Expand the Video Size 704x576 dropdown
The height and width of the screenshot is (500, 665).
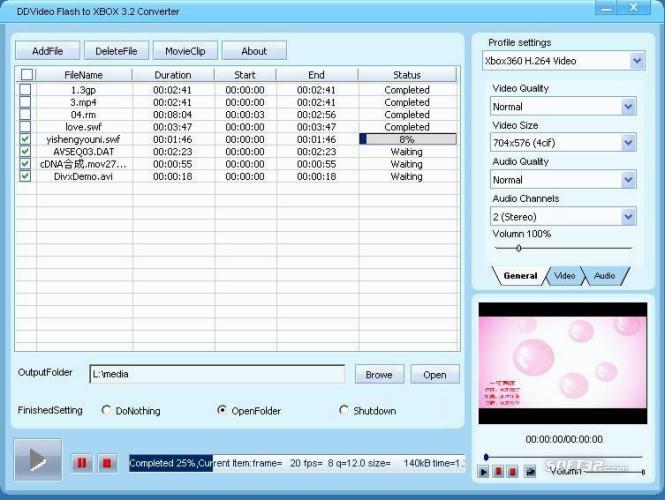coord(628,142)
